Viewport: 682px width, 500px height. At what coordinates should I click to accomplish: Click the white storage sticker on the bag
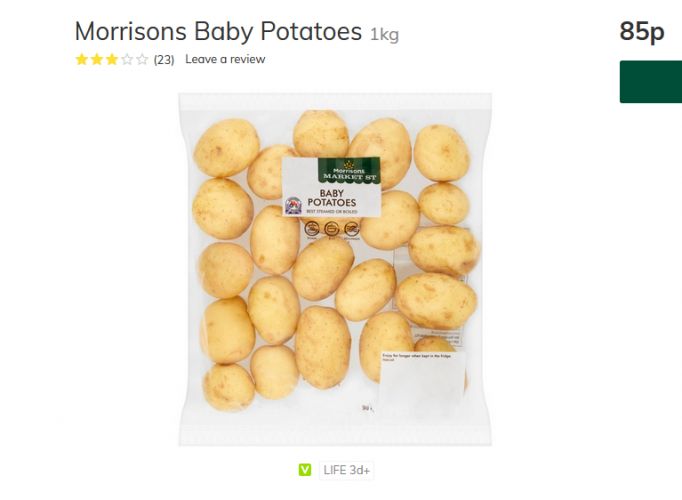pyautogui.click(x=421, y=383)
